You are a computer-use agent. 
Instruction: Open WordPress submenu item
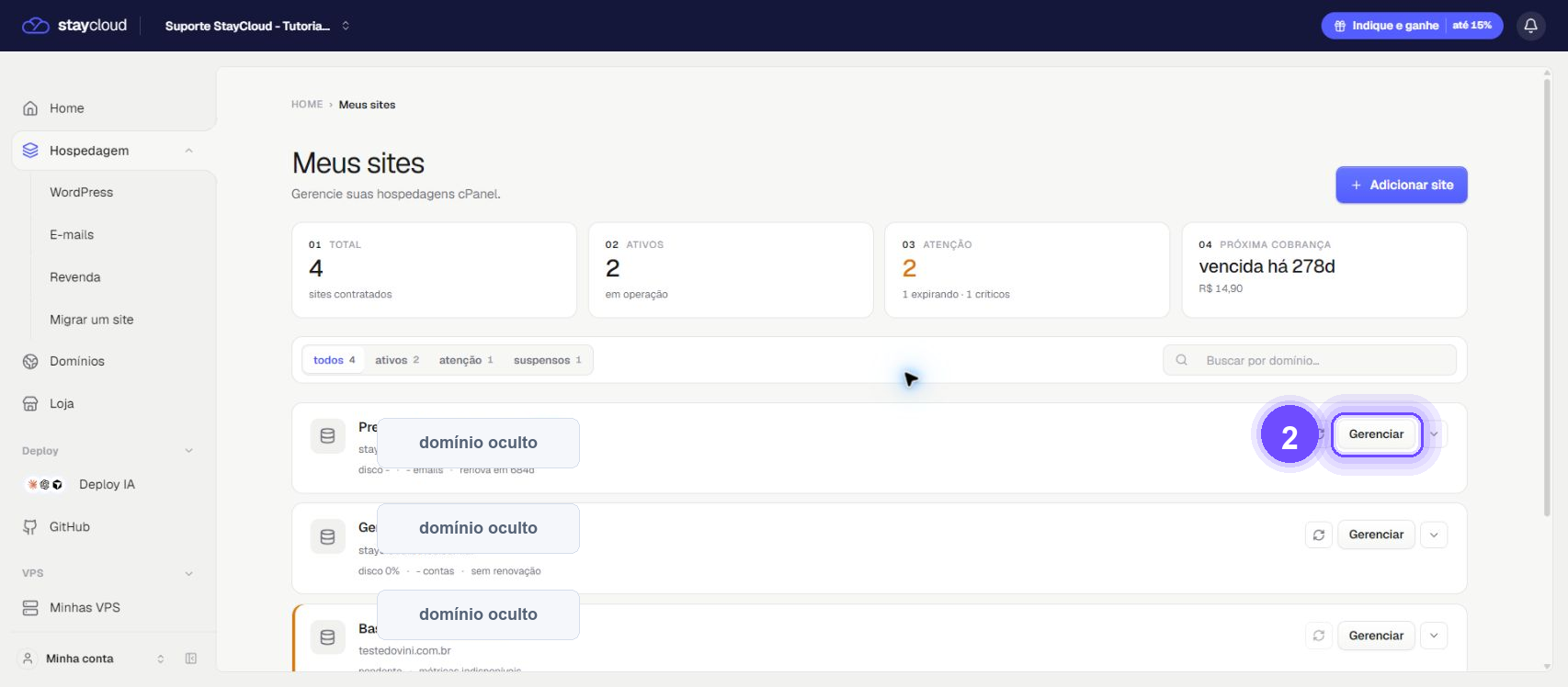pos(82,193)
